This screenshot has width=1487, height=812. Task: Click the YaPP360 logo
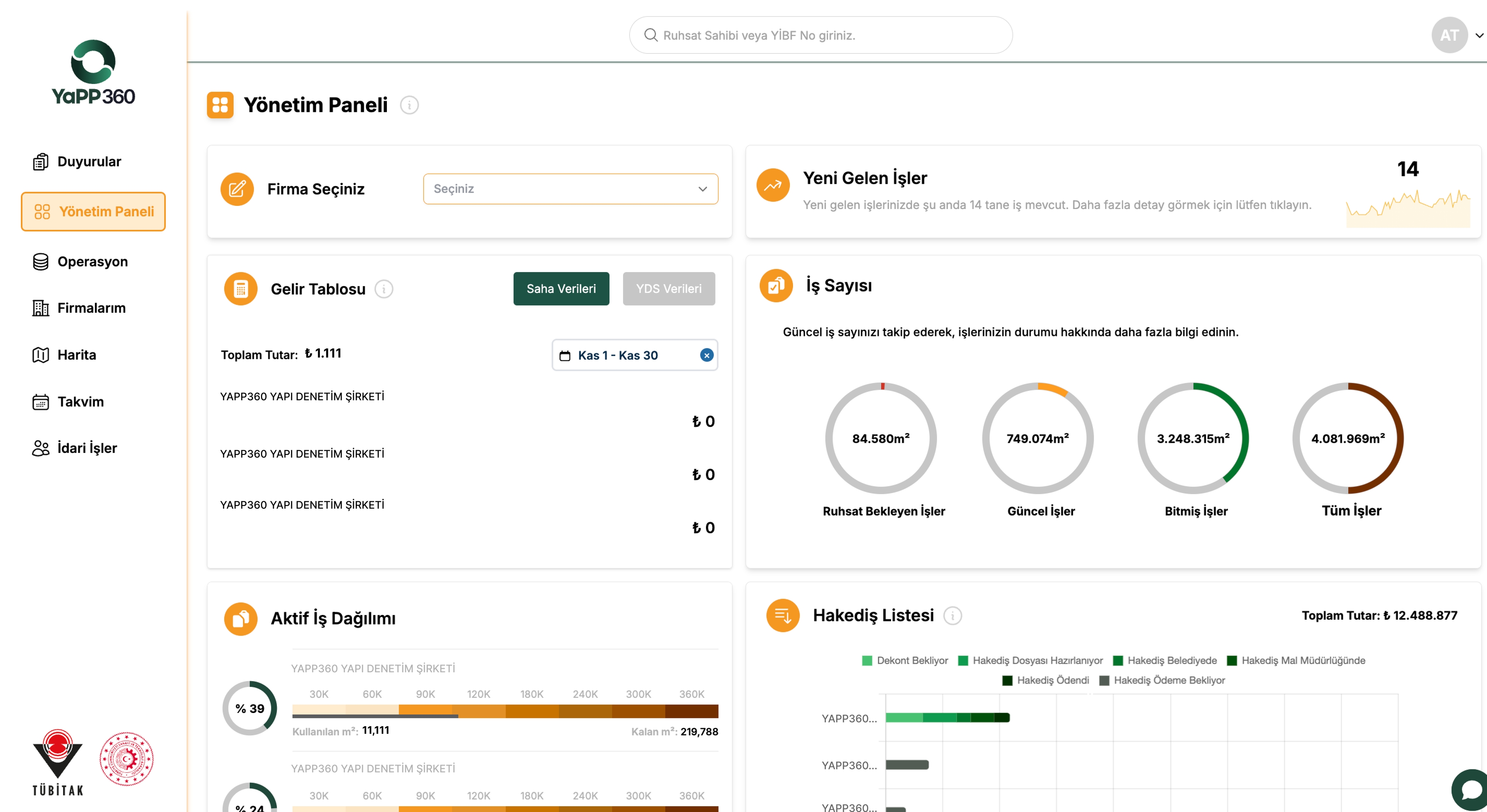93,72
